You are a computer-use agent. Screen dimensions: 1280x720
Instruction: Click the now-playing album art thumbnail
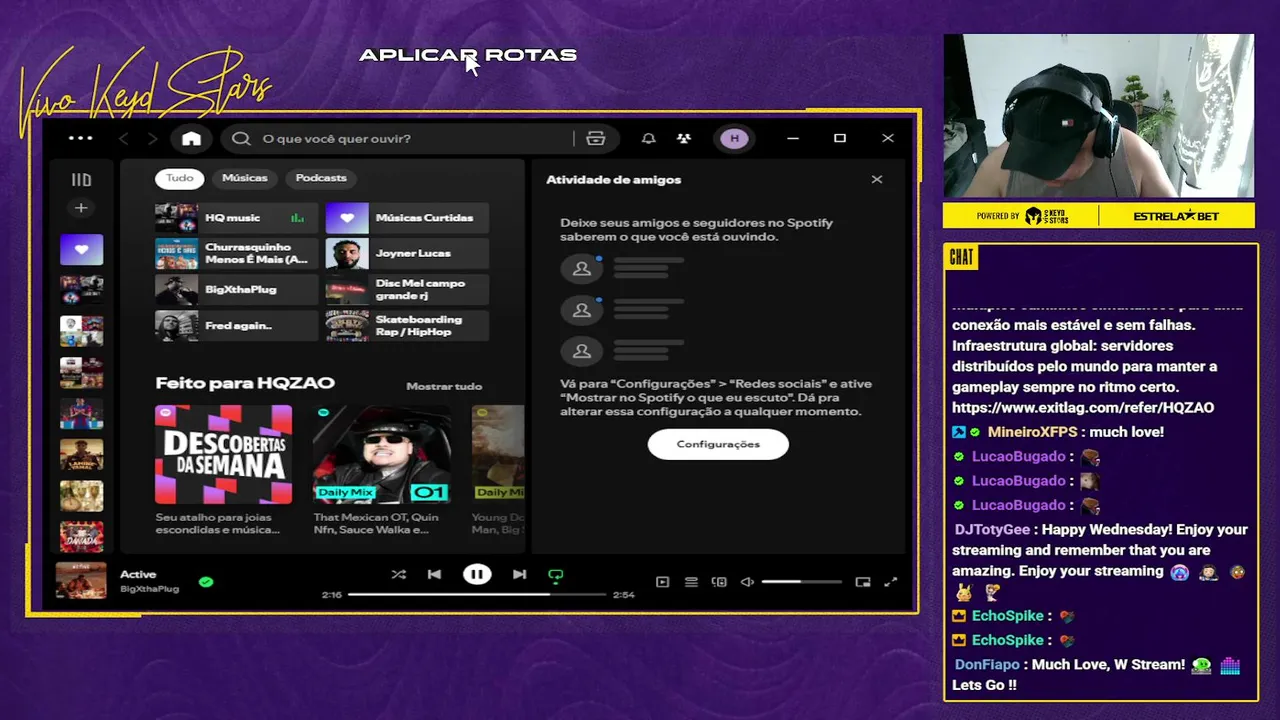81,580
